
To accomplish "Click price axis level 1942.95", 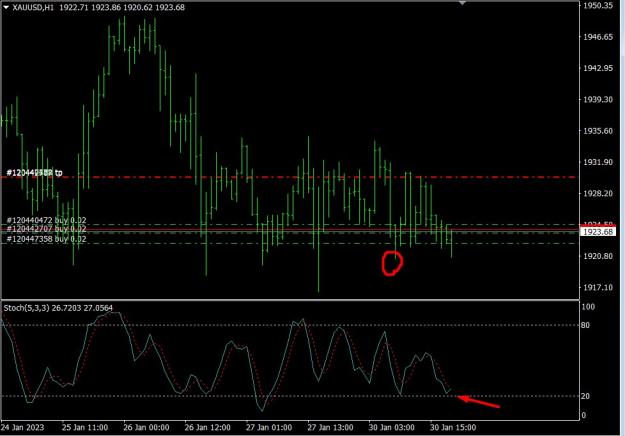I will click(x=598, y=68).
